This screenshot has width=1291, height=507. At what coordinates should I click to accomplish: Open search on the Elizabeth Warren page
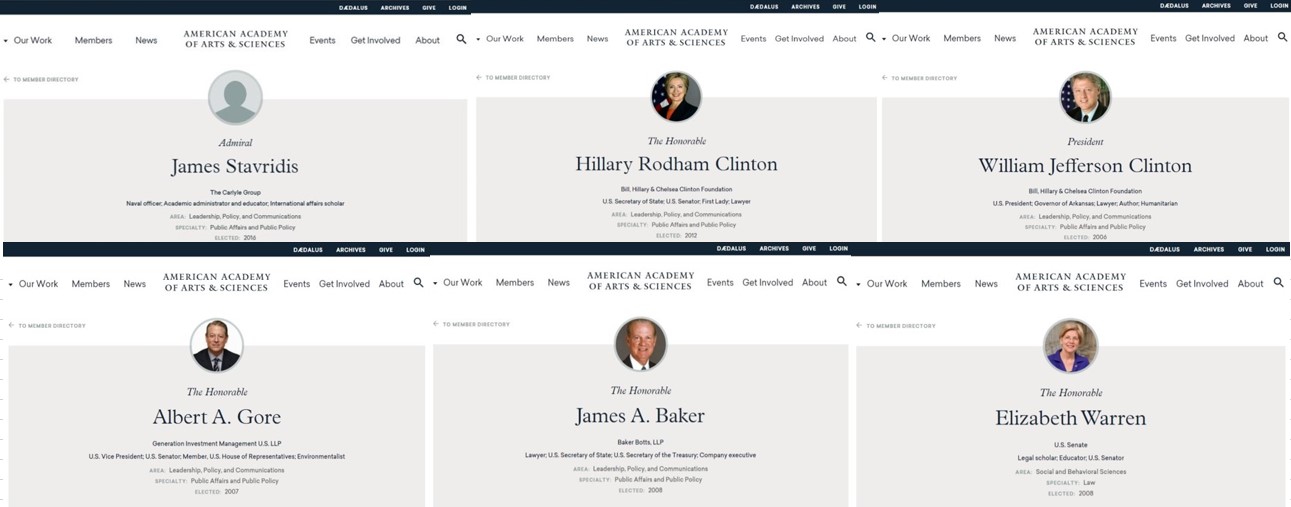pos(1278,283)
